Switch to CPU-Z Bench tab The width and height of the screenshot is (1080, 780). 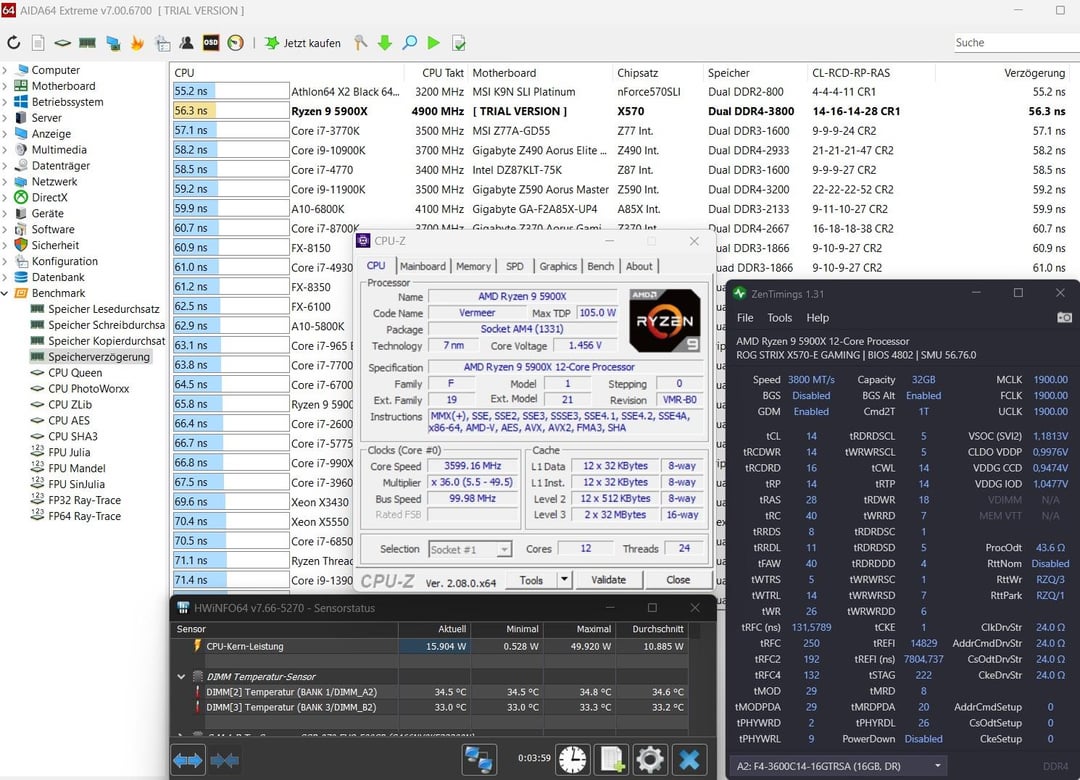(601, 266)
